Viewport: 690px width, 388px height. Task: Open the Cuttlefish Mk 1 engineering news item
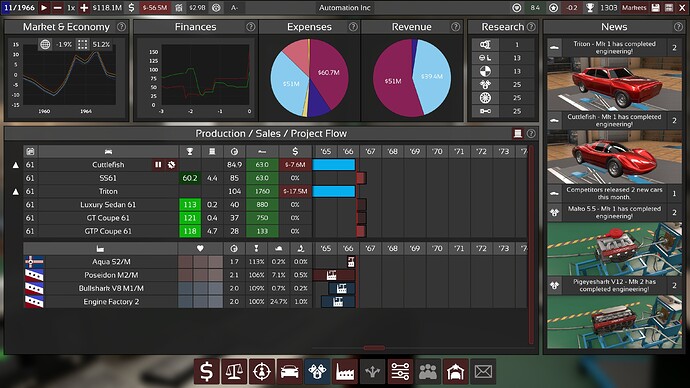pos(614,121)
